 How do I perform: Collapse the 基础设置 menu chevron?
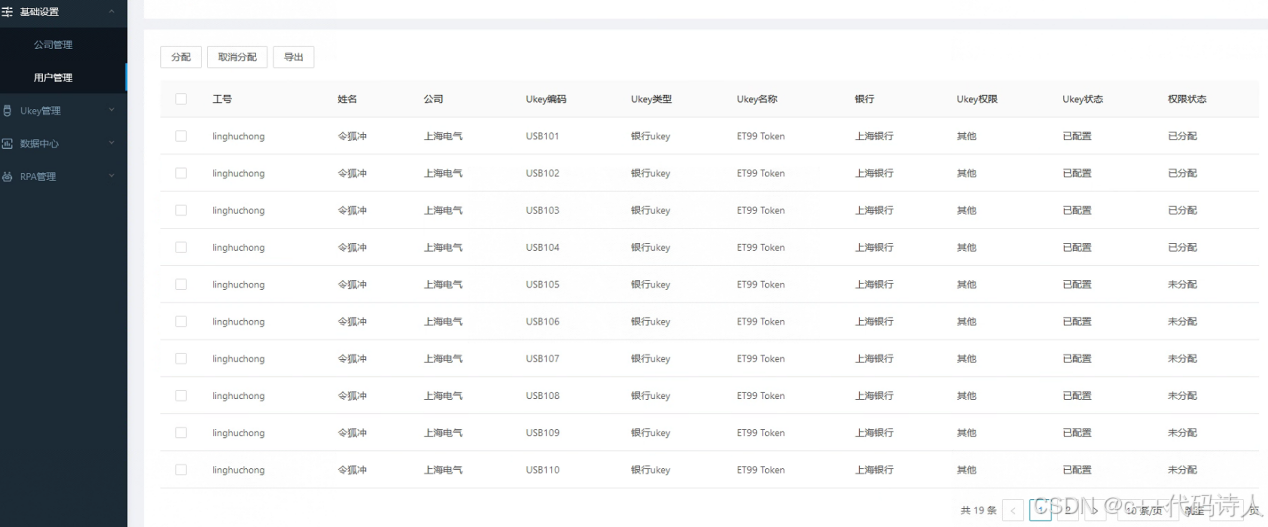111,12
